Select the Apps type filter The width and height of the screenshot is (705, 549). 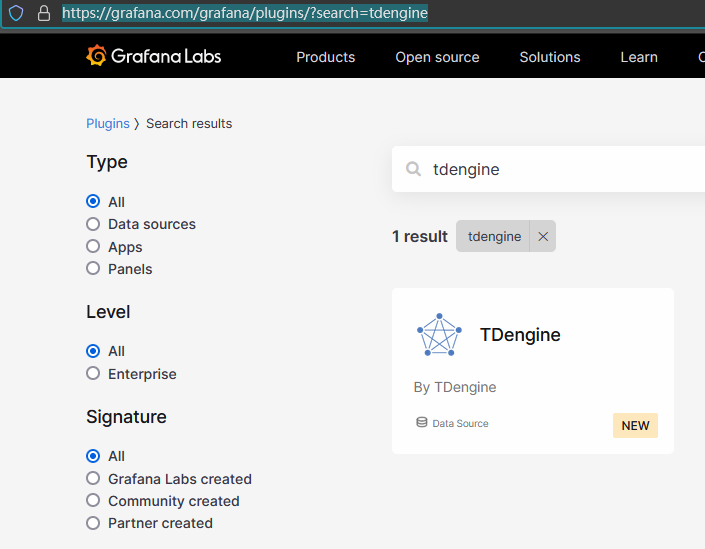pyautogui.click(x=93, y=247)
